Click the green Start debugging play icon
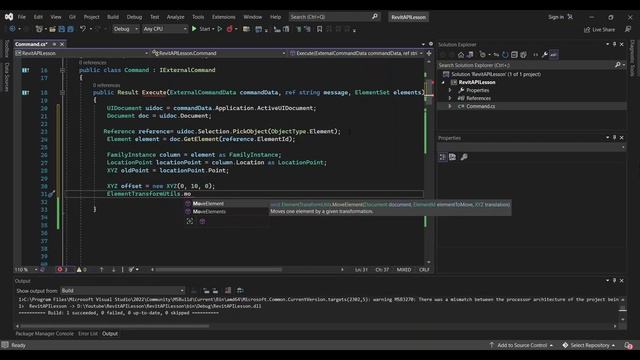This screenshot has width=640, height=360. (x=194, y=29)
